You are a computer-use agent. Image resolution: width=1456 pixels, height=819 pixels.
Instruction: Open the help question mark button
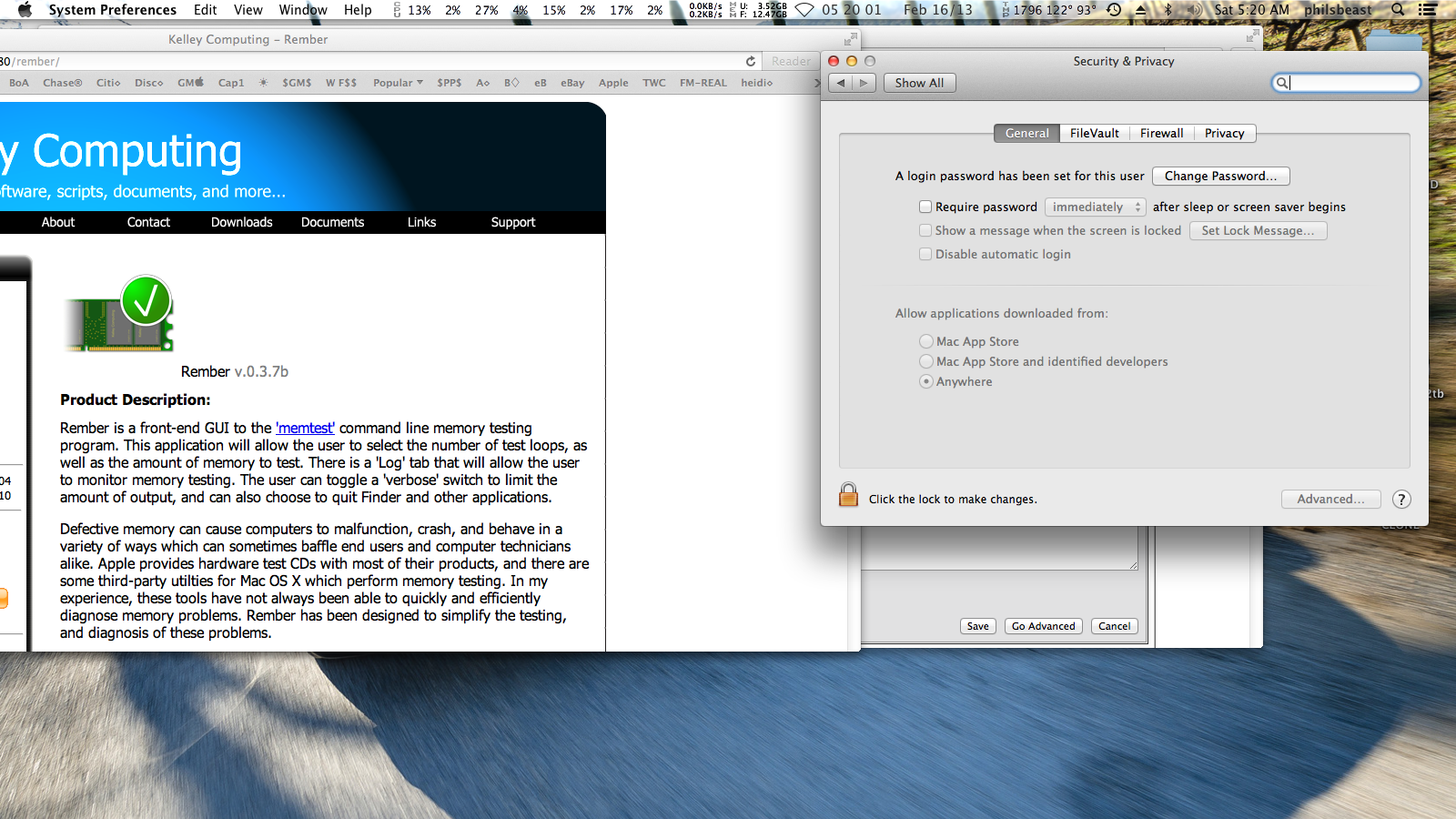[1401, 499]
